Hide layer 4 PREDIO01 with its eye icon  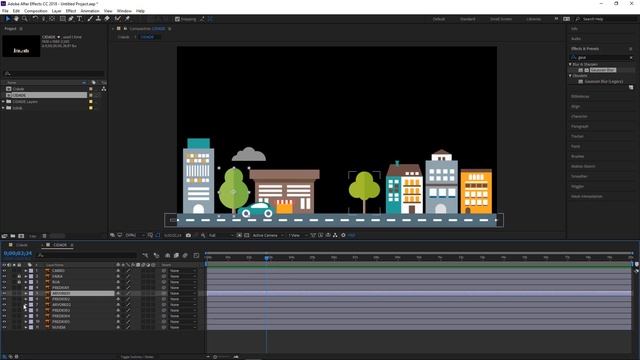[4, 288]
